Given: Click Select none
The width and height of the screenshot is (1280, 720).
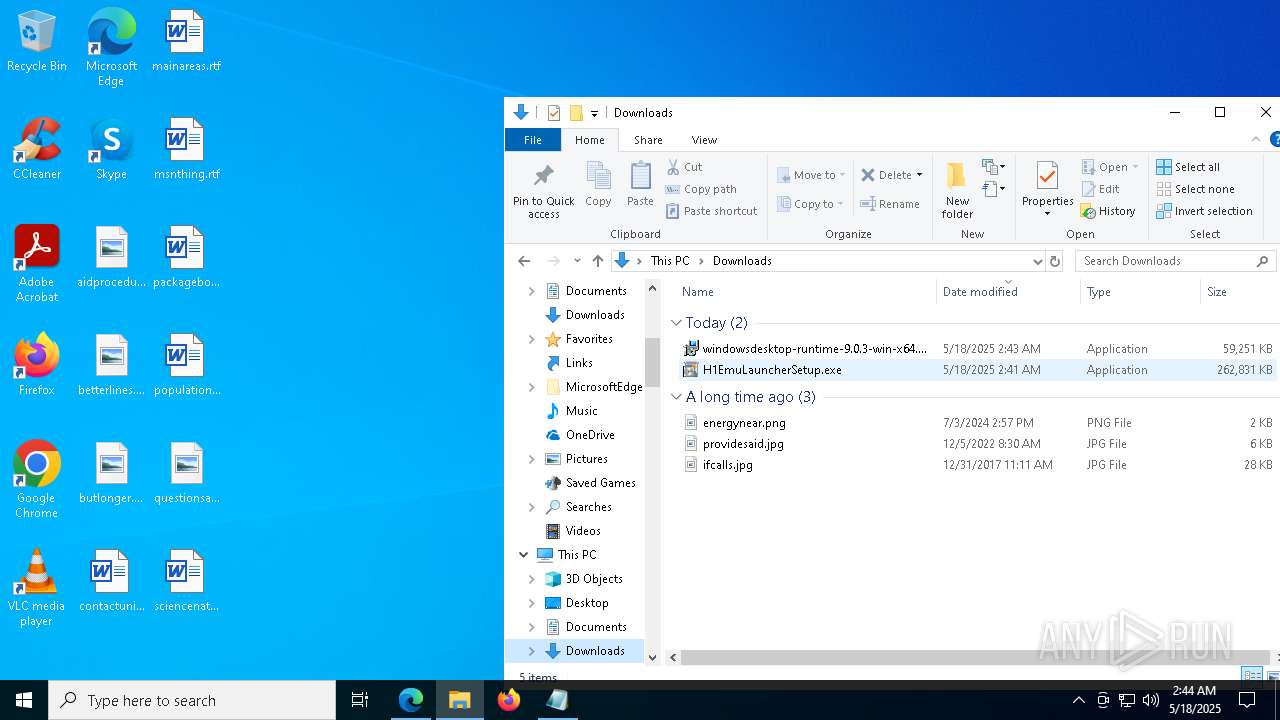Looking at the screenshot, I should click(1195, 189).
